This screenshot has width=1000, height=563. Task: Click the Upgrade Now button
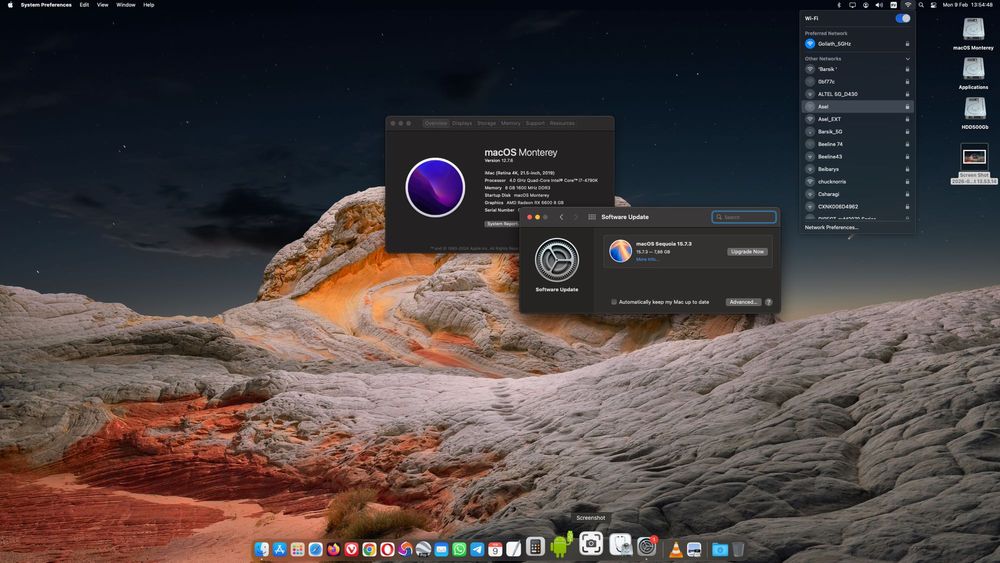pos(747,251)
